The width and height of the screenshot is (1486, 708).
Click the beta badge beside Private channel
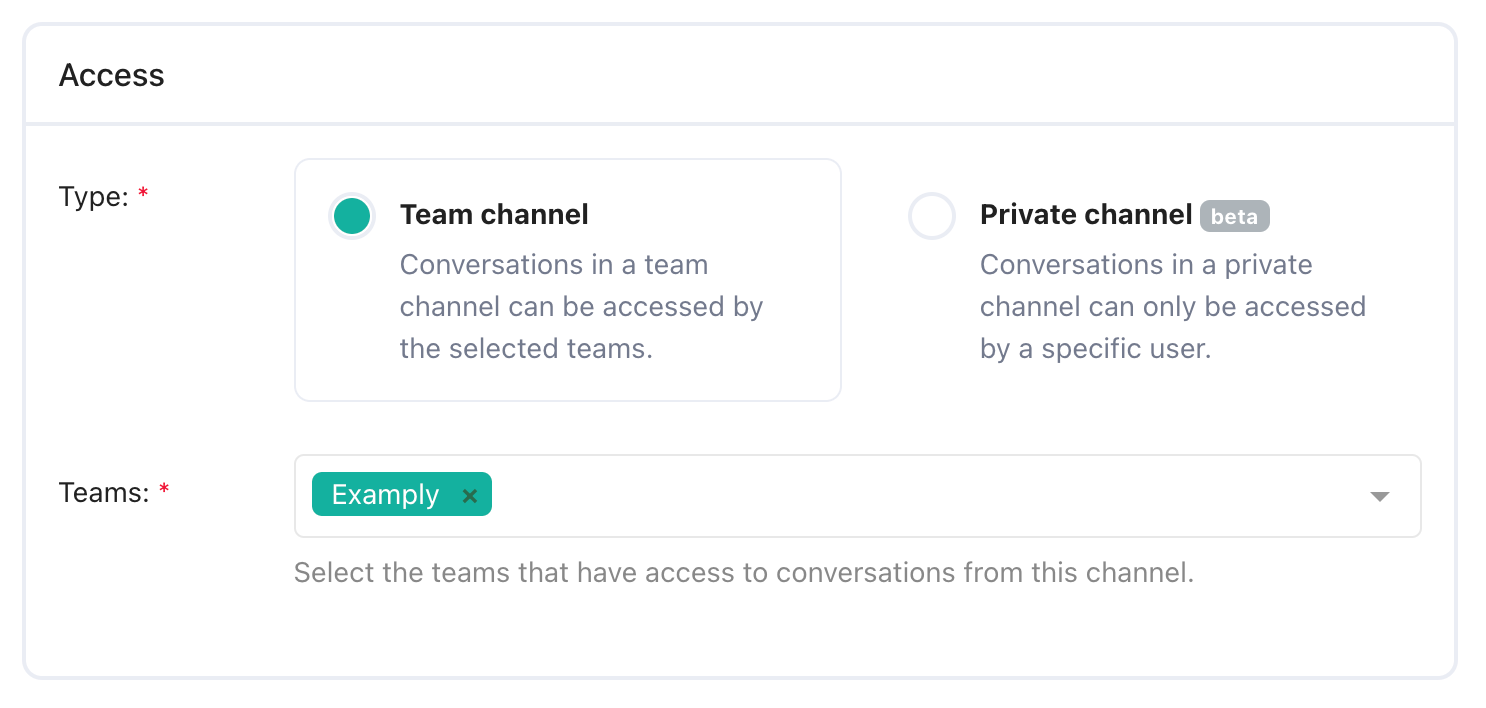[1234, 216]
